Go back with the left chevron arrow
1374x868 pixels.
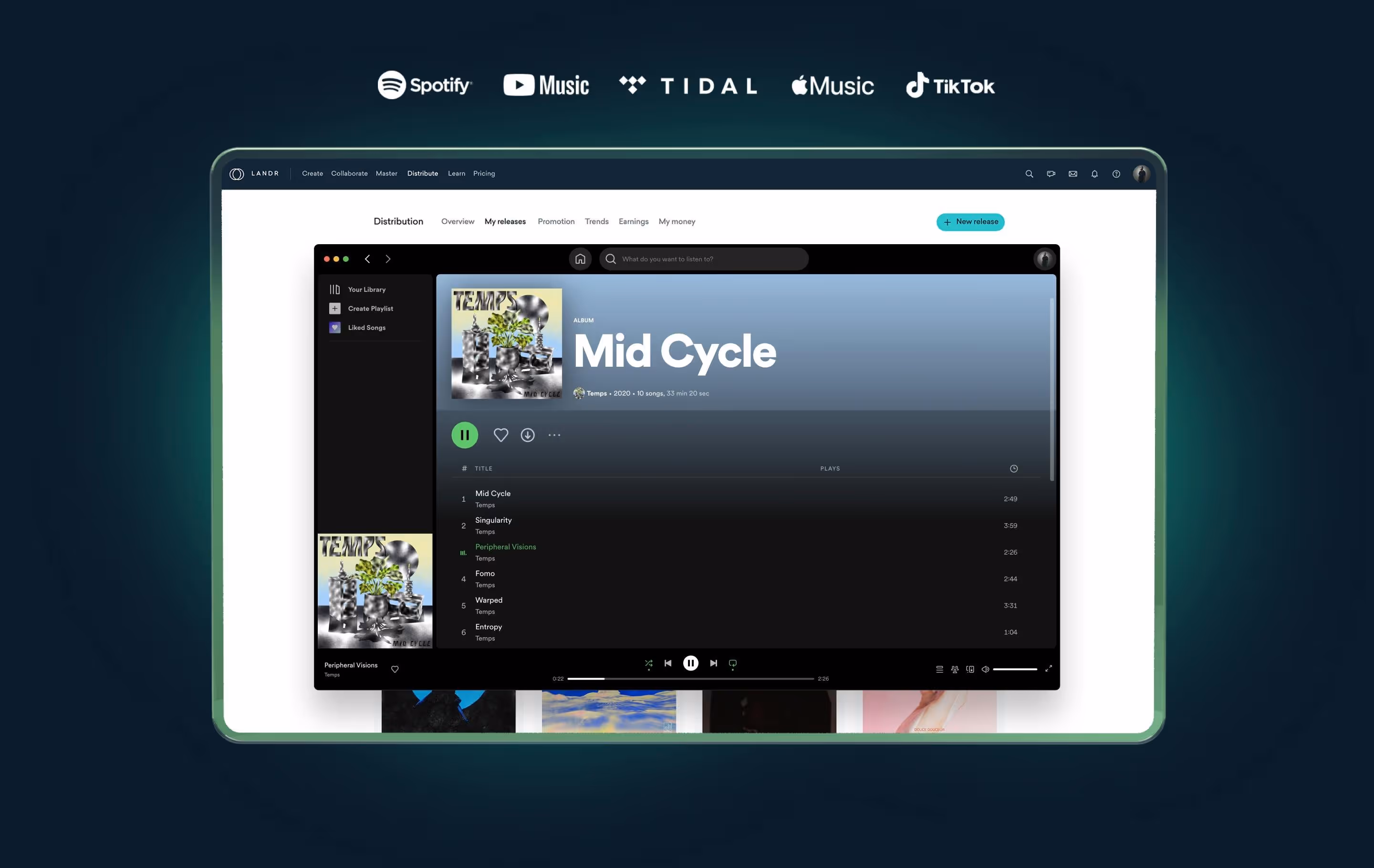tap(367, 259)
